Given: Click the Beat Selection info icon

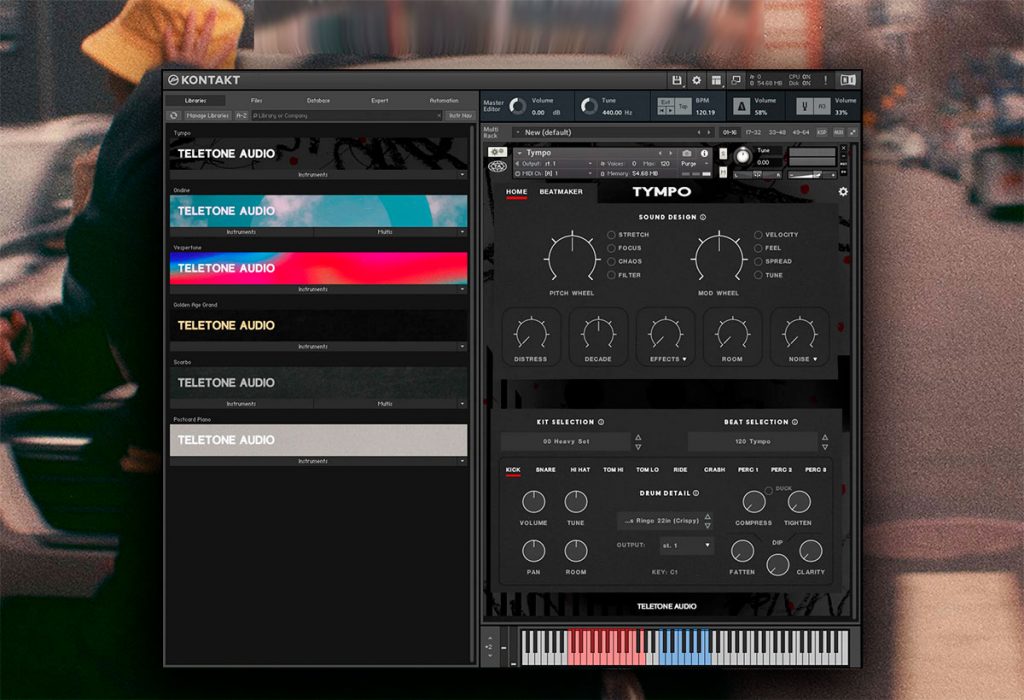Looking at the screenshot, I should (x=795, y=422).
